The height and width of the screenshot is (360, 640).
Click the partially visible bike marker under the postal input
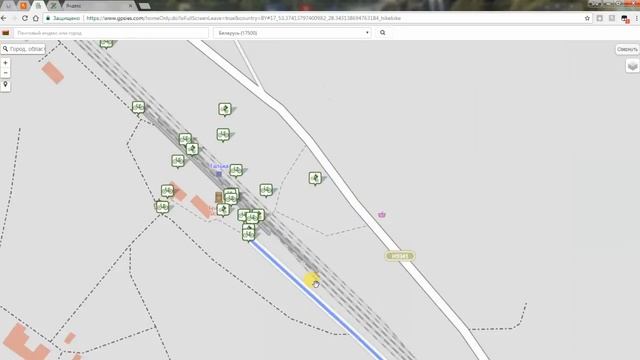pos(106,44)
